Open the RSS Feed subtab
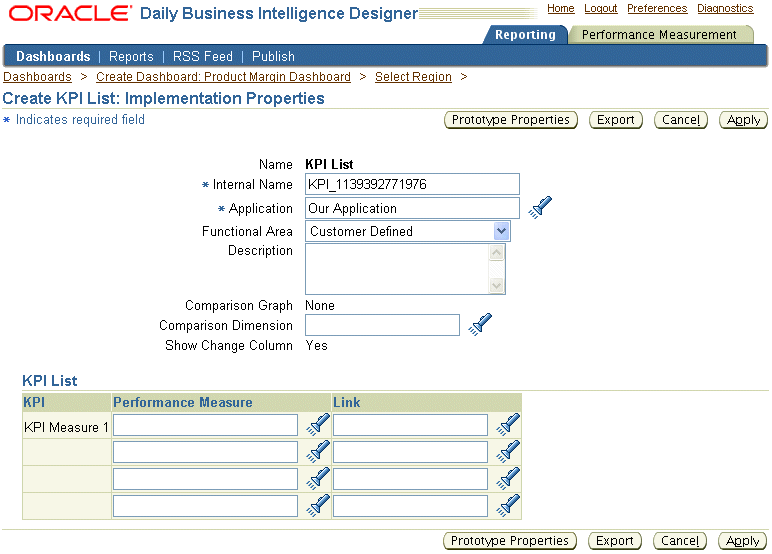 click(202, 56)
